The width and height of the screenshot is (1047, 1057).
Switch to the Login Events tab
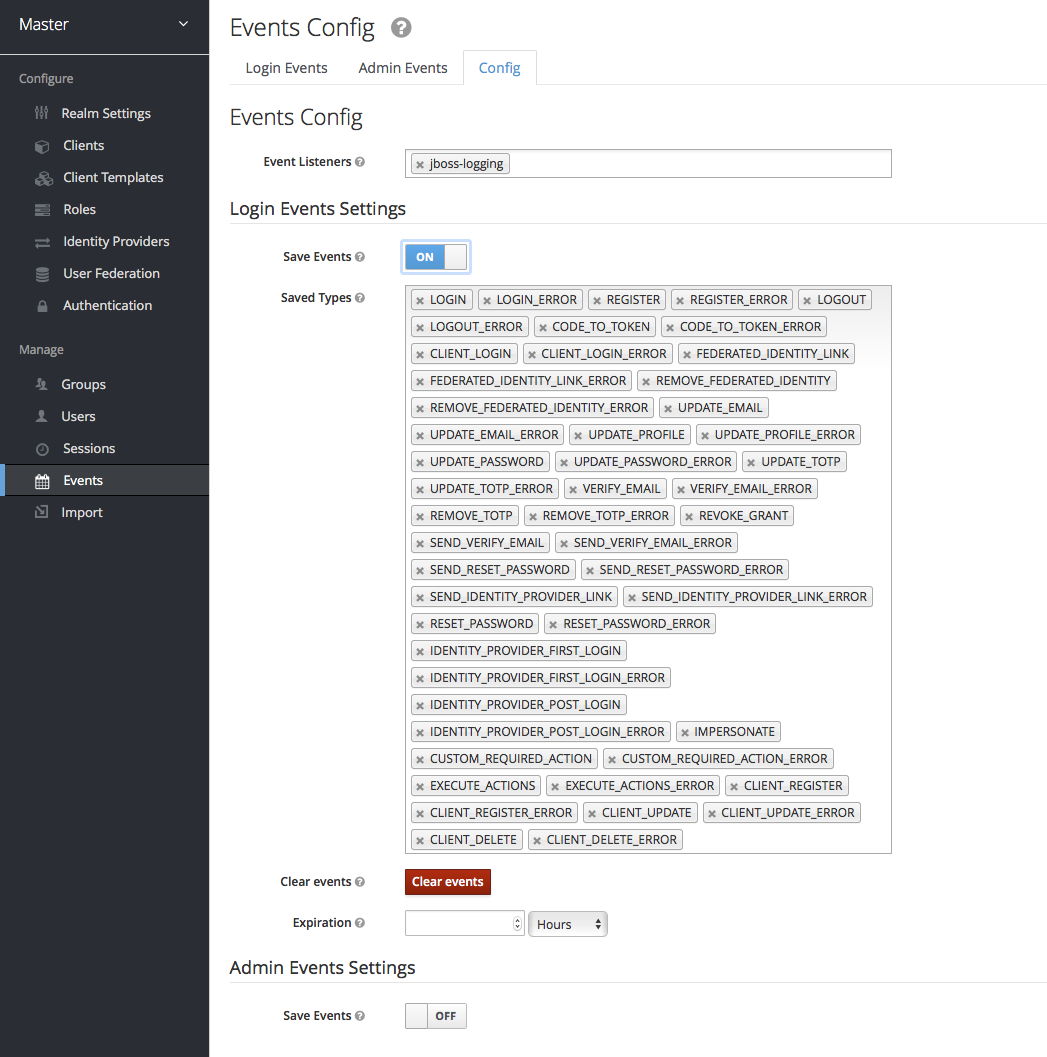click(x=286, y=68)
